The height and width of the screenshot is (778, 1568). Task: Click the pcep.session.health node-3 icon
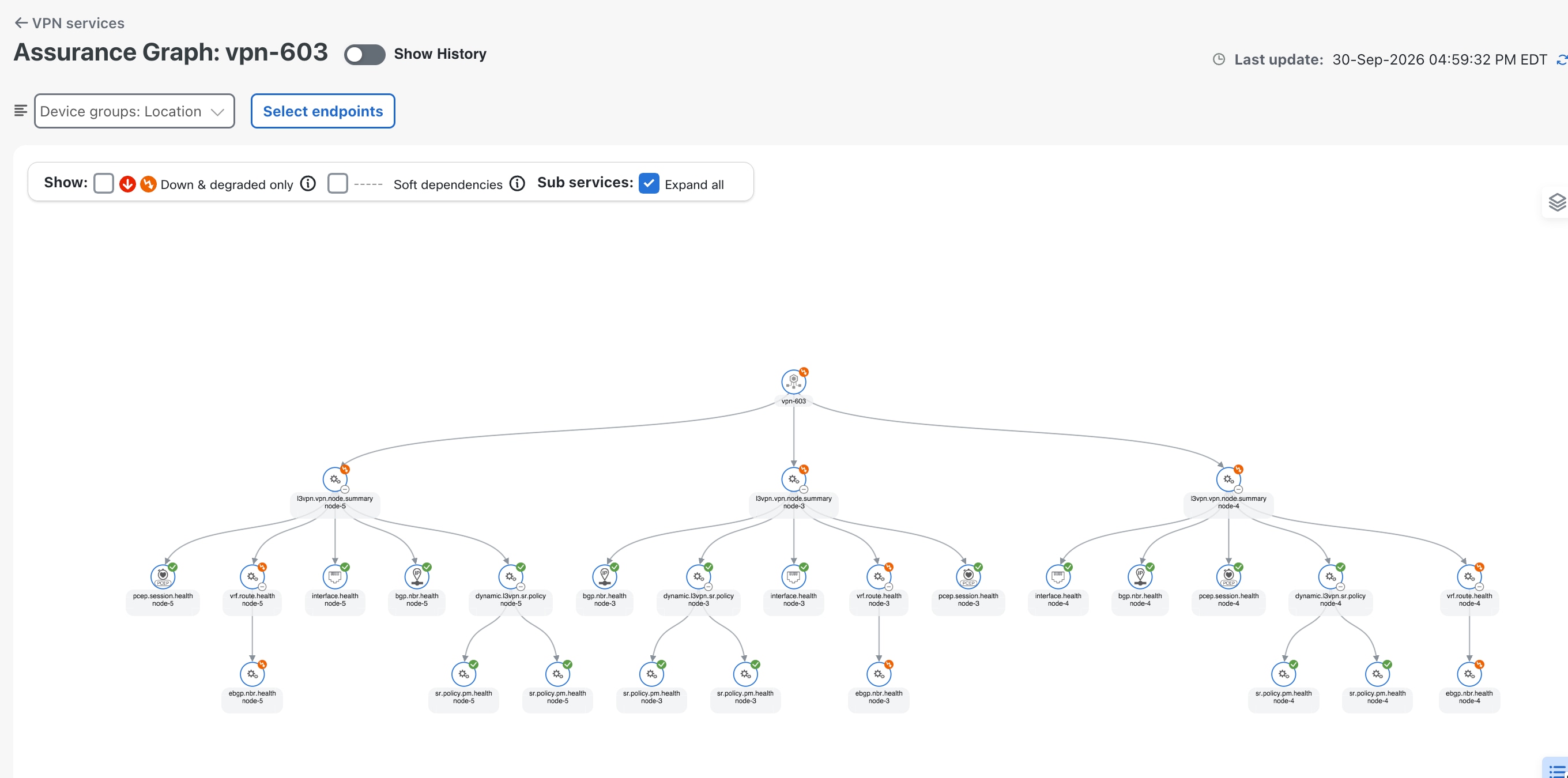pos(968,576)
